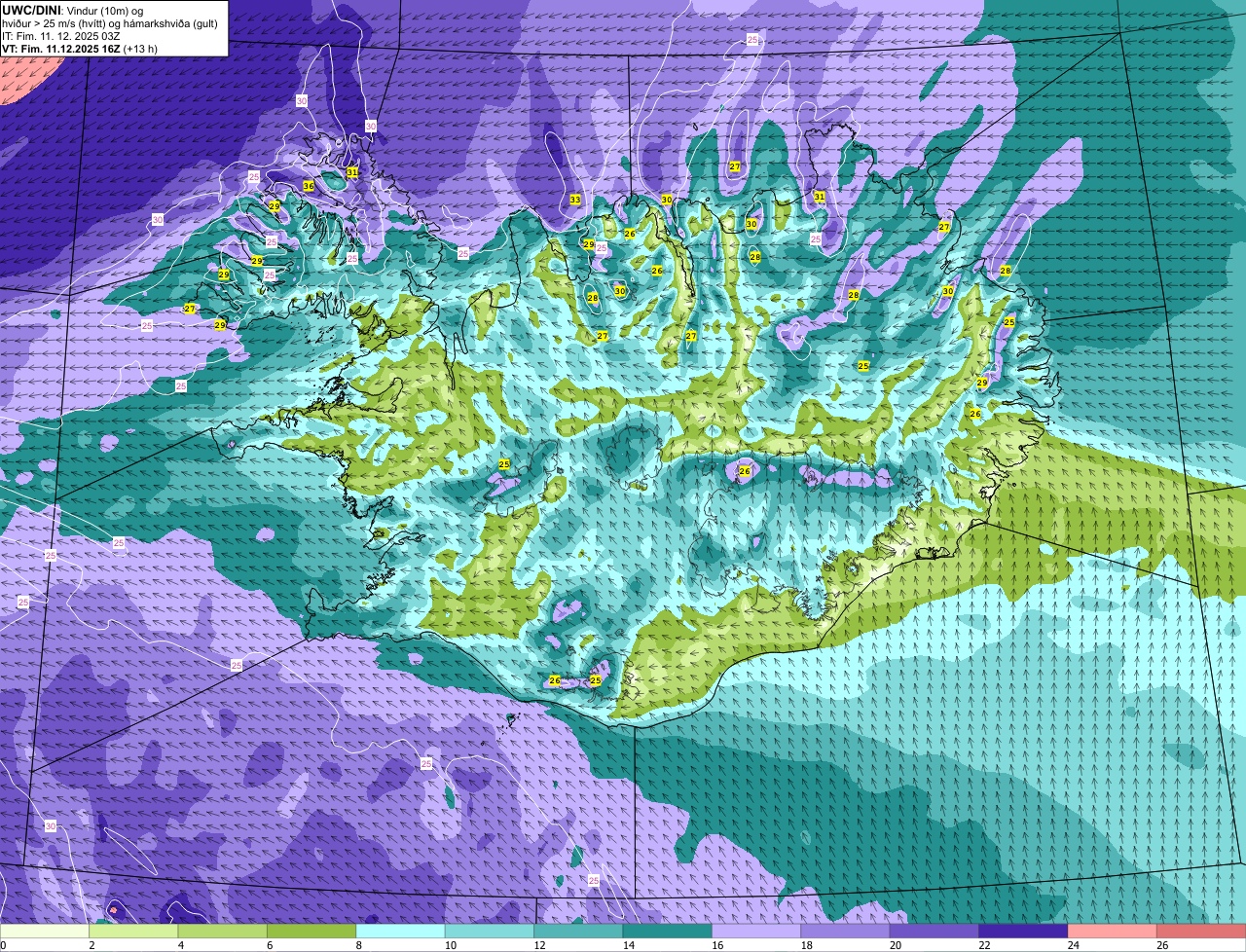Click the yellow max-gust label 33
The image size is (1246, 952).
(575, 200)
